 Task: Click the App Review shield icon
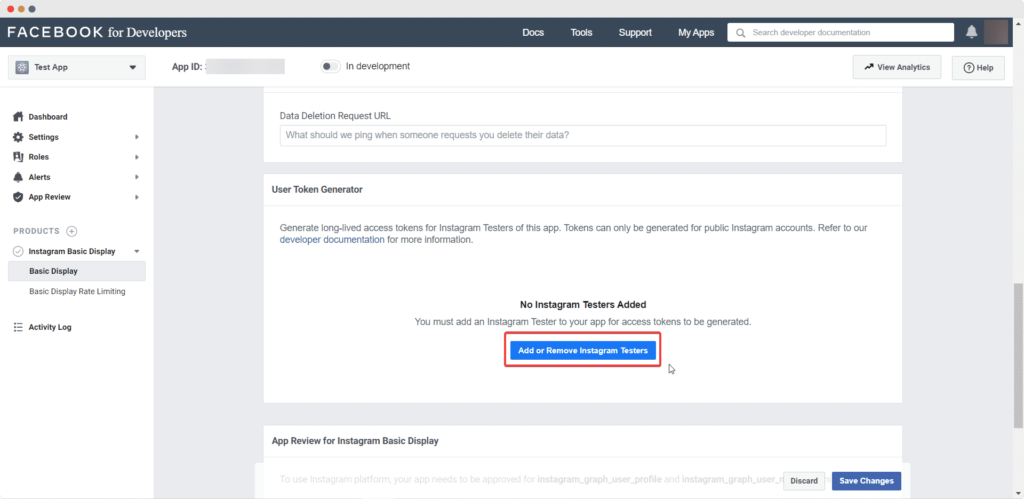(x=18, y=197)
